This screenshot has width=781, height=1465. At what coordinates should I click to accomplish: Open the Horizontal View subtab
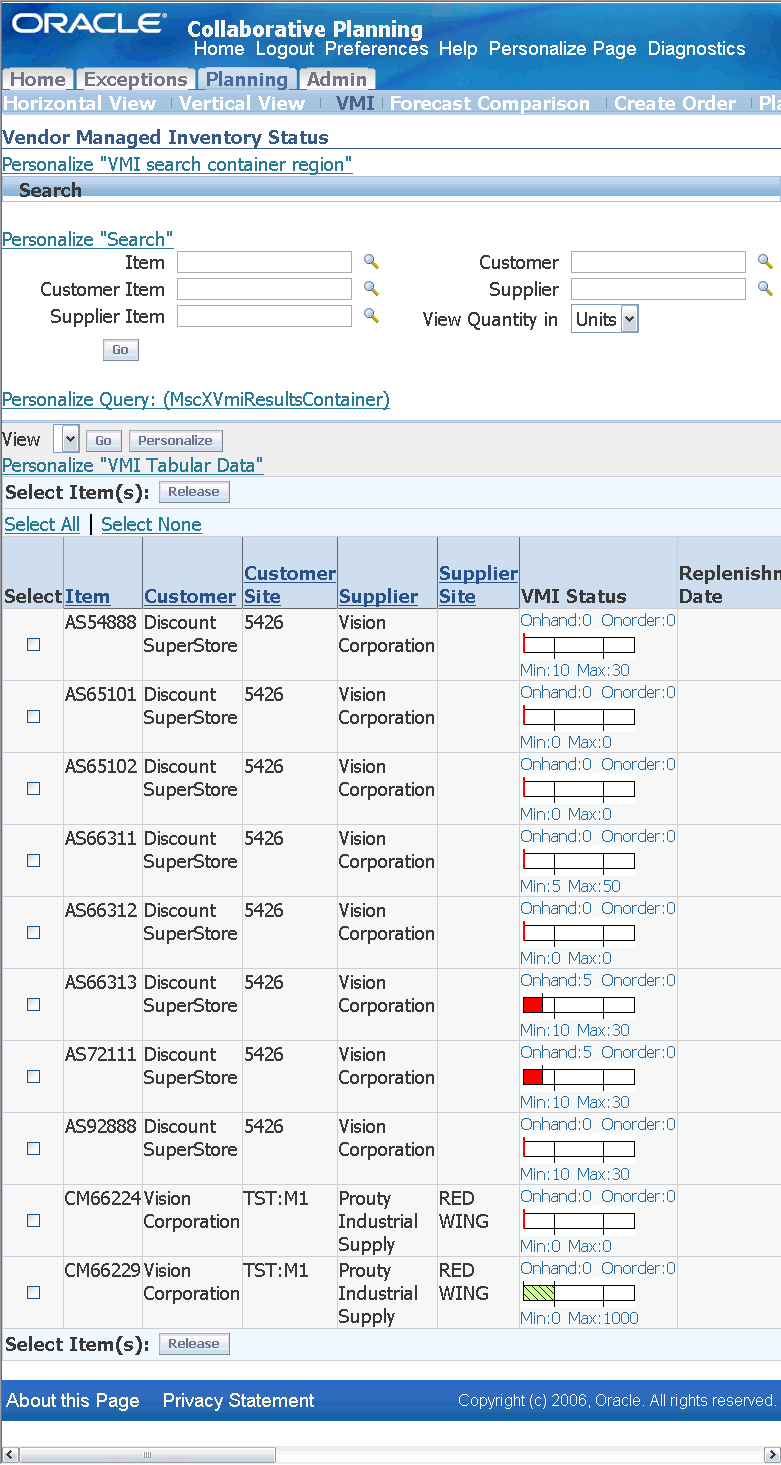80,103
